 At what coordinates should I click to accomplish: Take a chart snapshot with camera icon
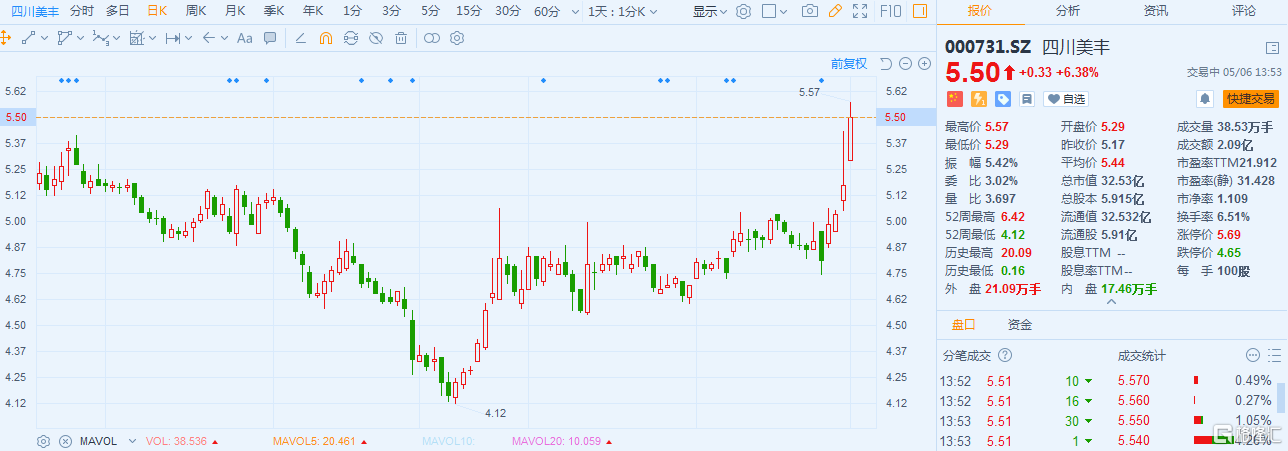point(810,11)
